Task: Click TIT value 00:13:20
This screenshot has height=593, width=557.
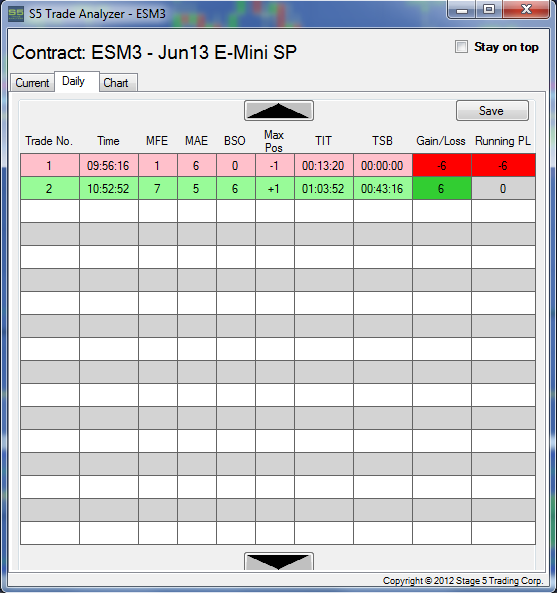Action: [324, 165]
